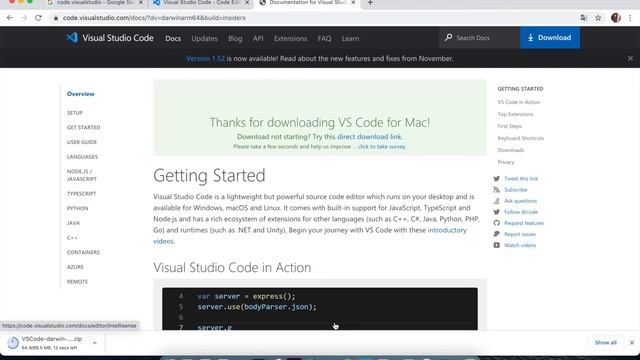
Task: Click the direct download link
Action: [369, 137]
